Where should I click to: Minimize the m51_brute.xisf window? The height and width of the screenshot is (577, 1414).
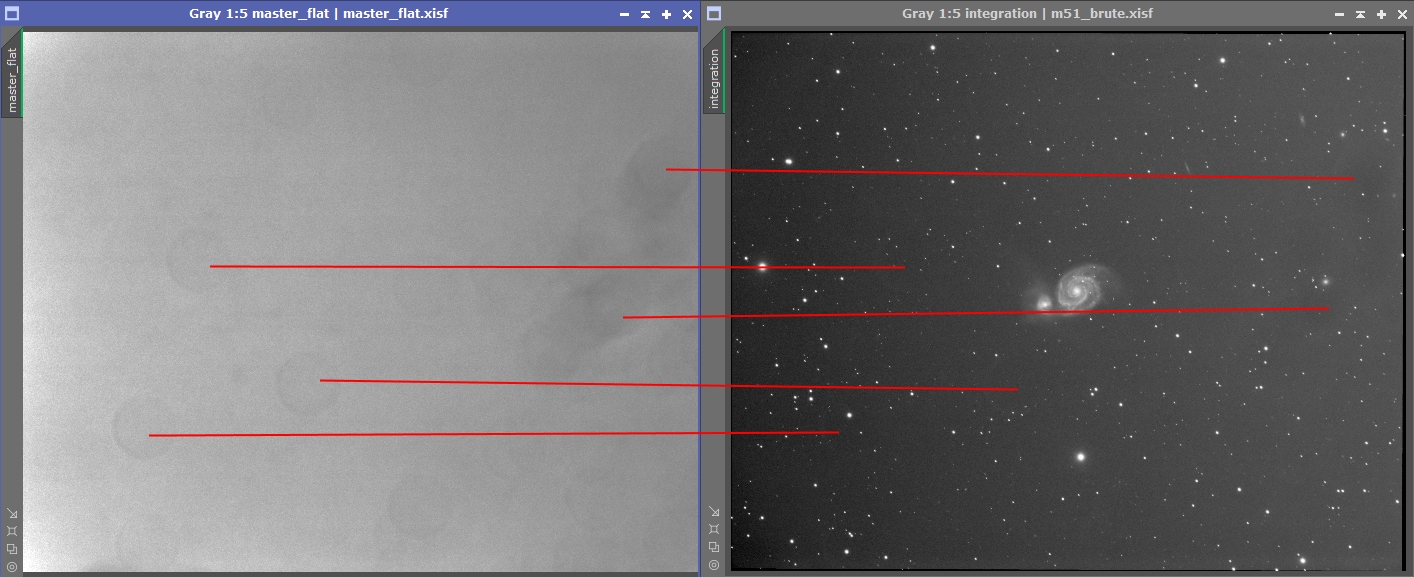point(1338,14)
